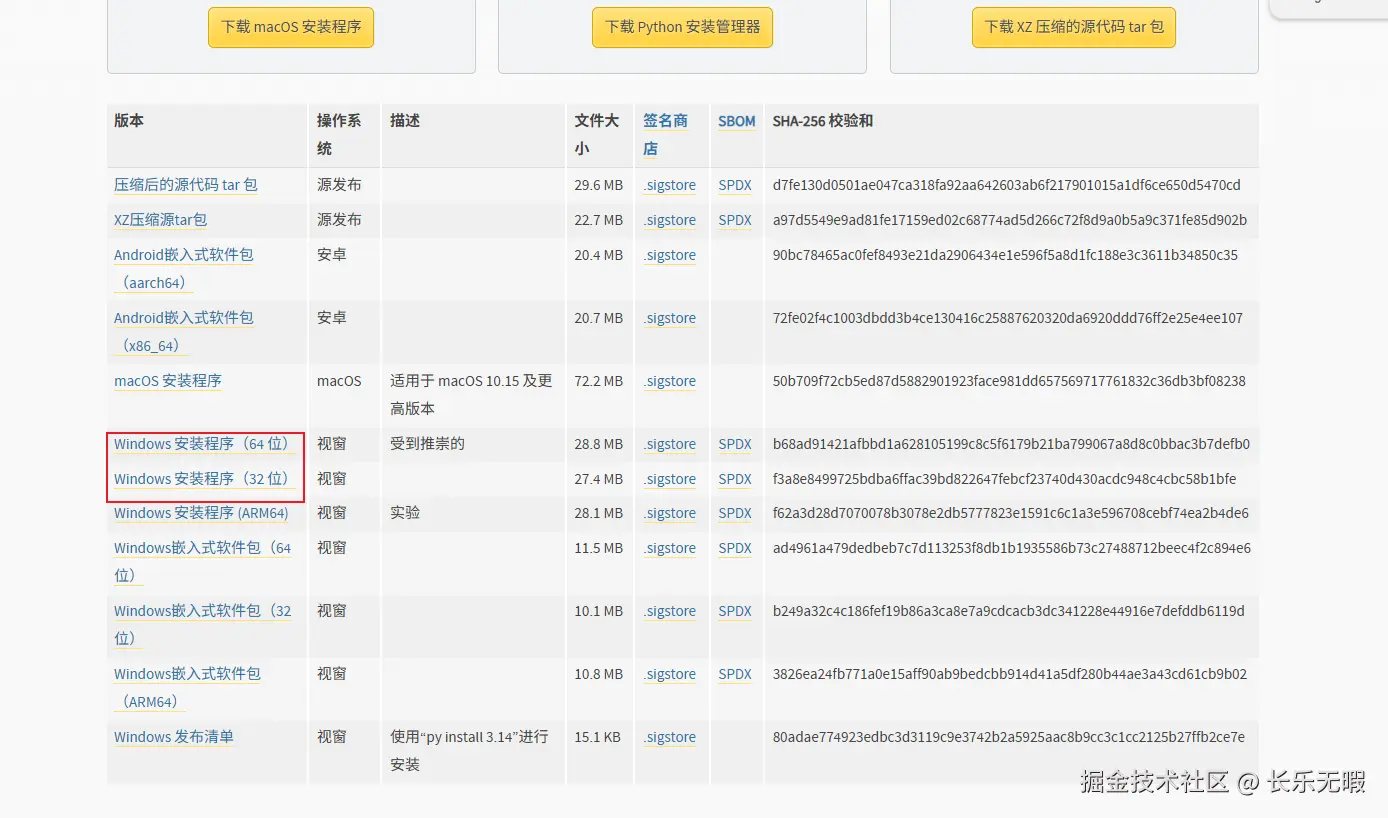Open the XZ压缩源tar包 link

(160, 220)
